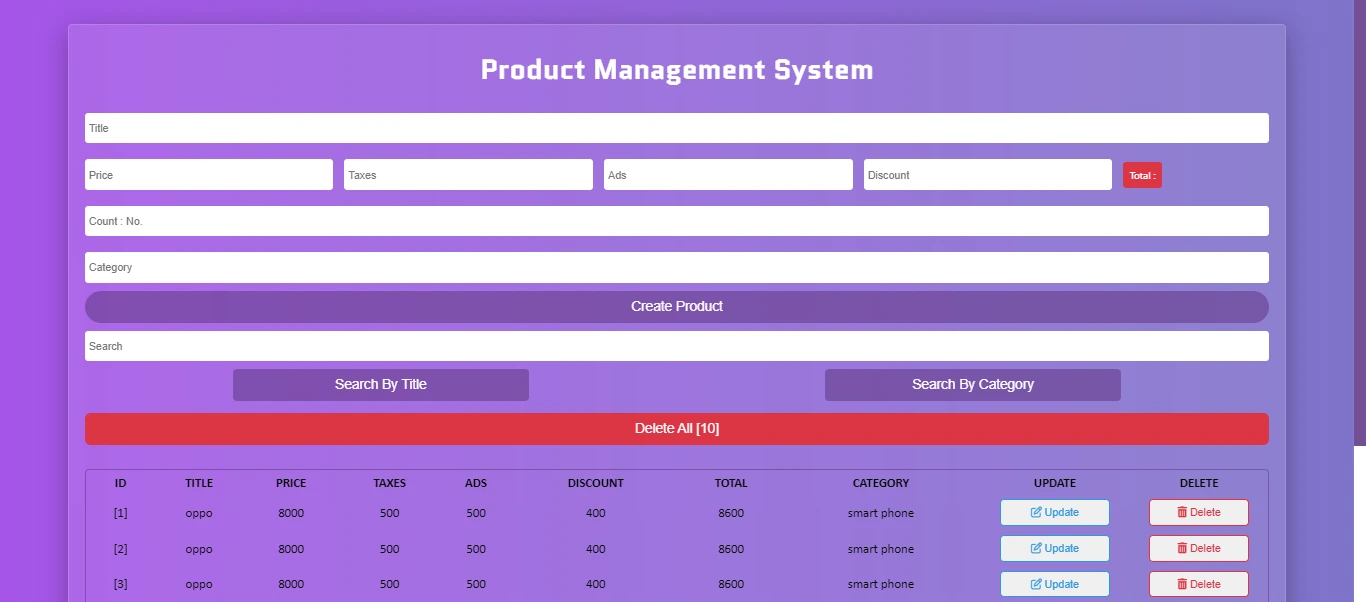Click the edit icon for product ID 3
Screen dimensions: 1366x602
tap(1037, 583)
